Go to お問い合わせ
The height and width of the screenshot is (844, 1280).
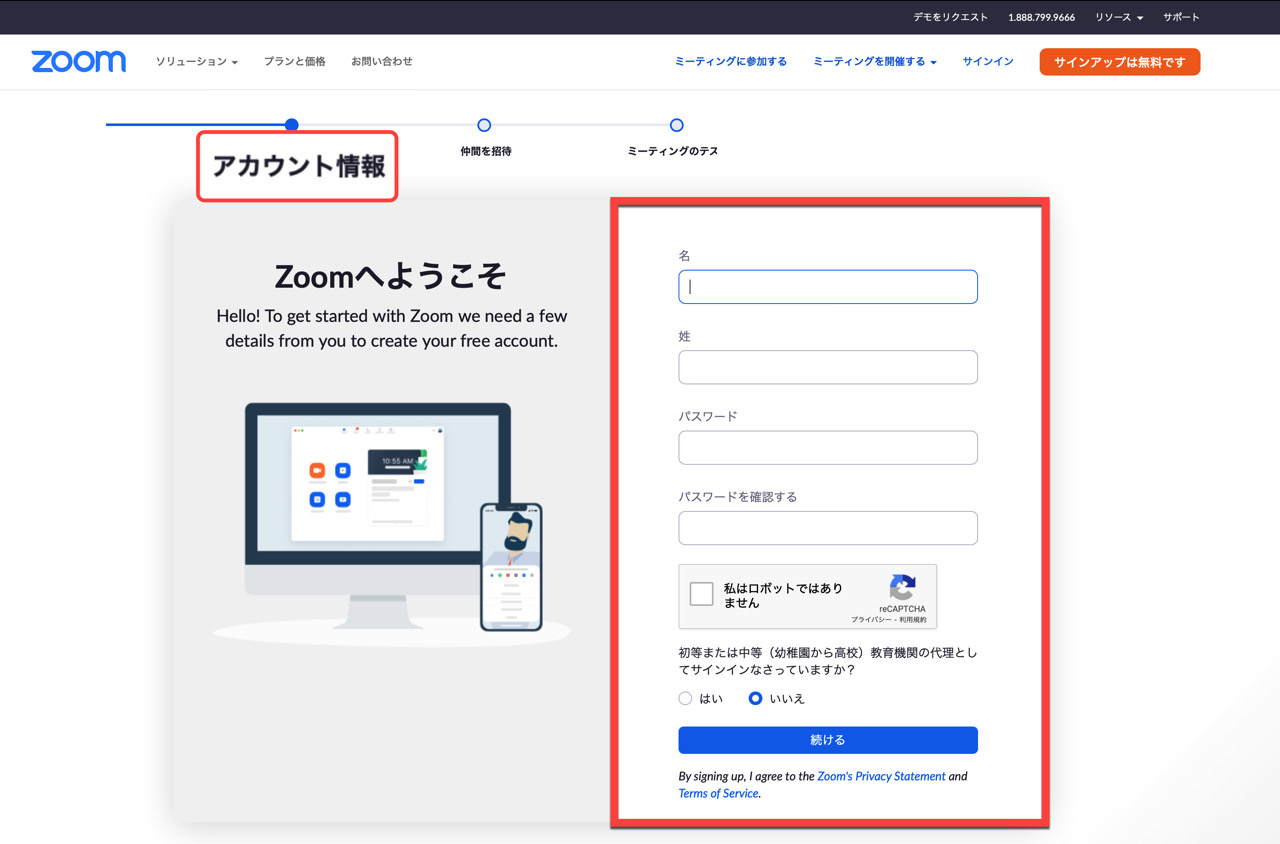click(382, 61)
